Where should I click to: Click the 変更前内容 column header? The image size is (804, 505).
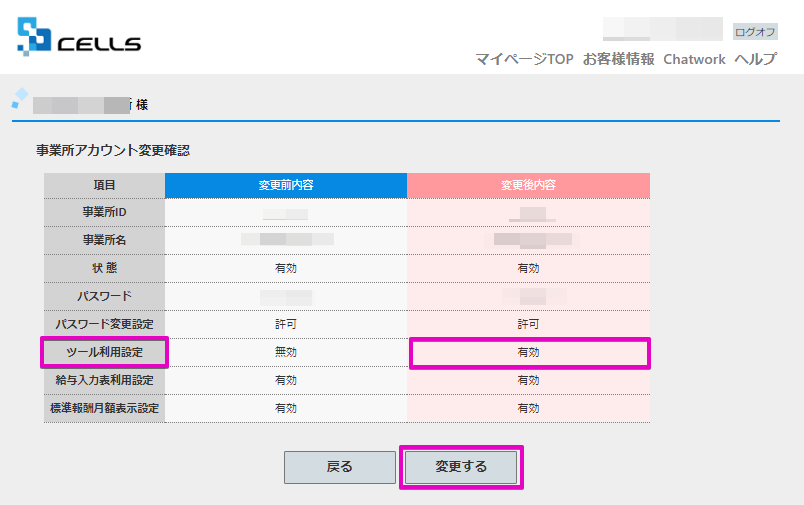(x=286, y=186)
